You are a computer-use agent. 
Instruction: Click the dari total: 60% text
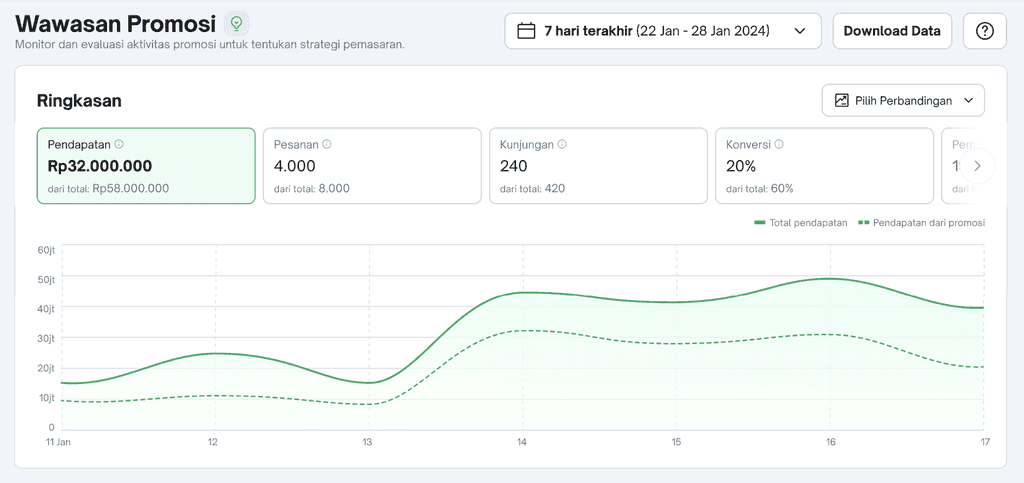[760, 189]
